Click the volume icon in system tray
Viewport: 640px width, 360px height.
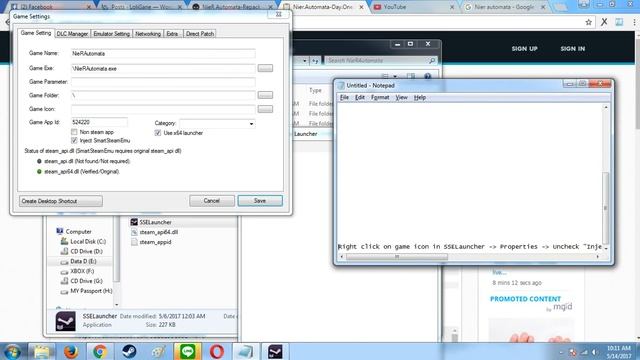[x=594, y=352]
